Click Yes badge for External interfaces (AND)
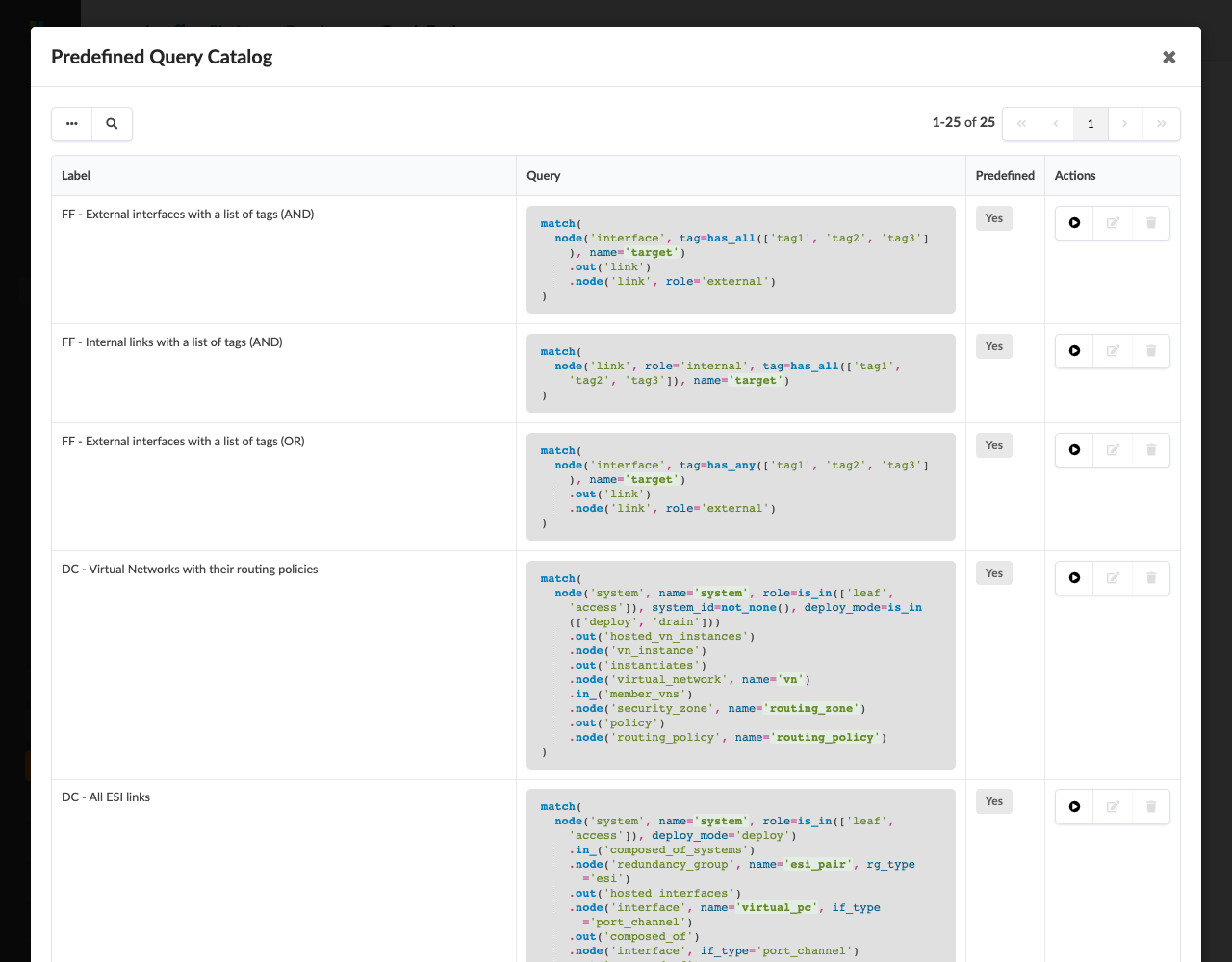 coord(994,218)
